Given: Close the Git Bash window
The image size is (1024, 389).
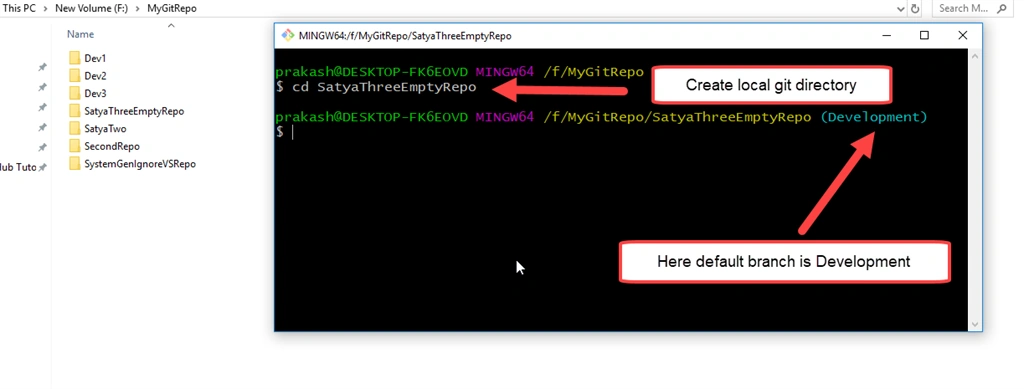Looking at the screenshot, I should coord(963,35).
